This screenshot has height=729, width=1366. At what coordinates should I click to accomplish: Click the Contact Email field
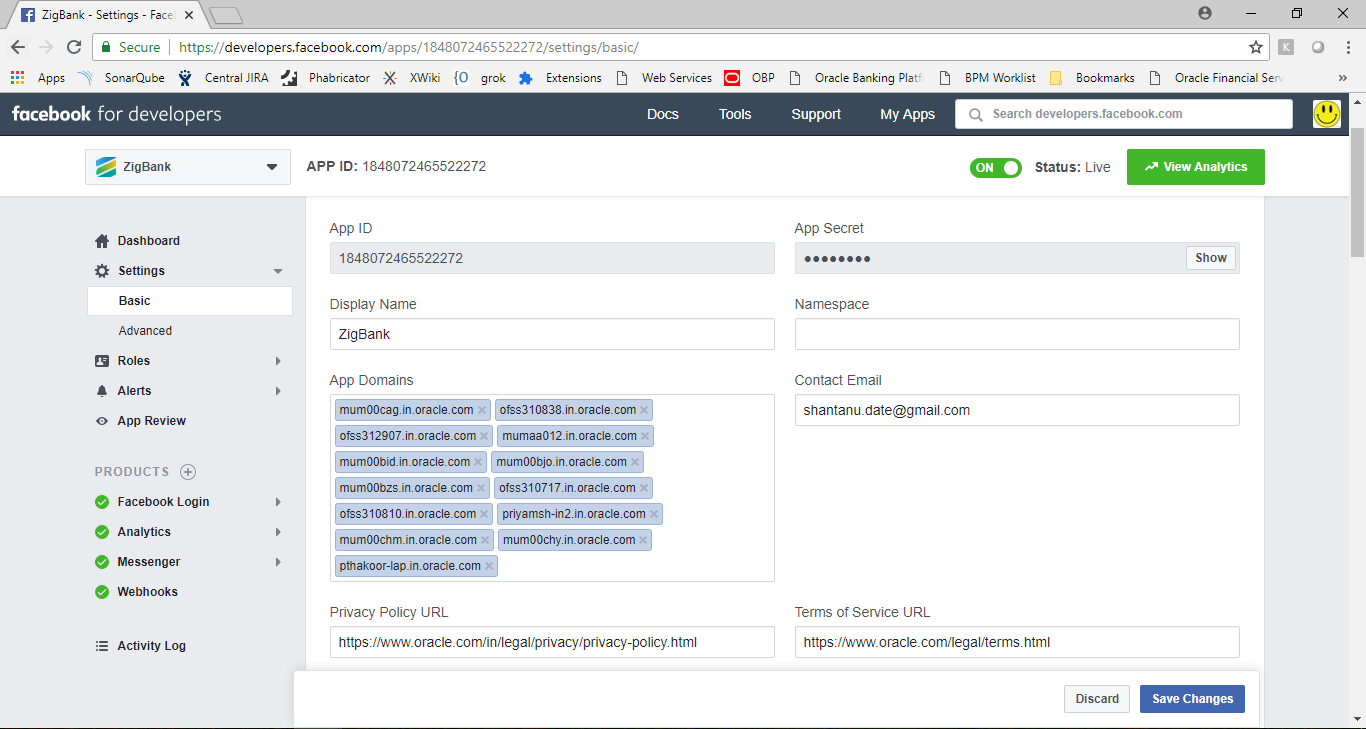1017,410
